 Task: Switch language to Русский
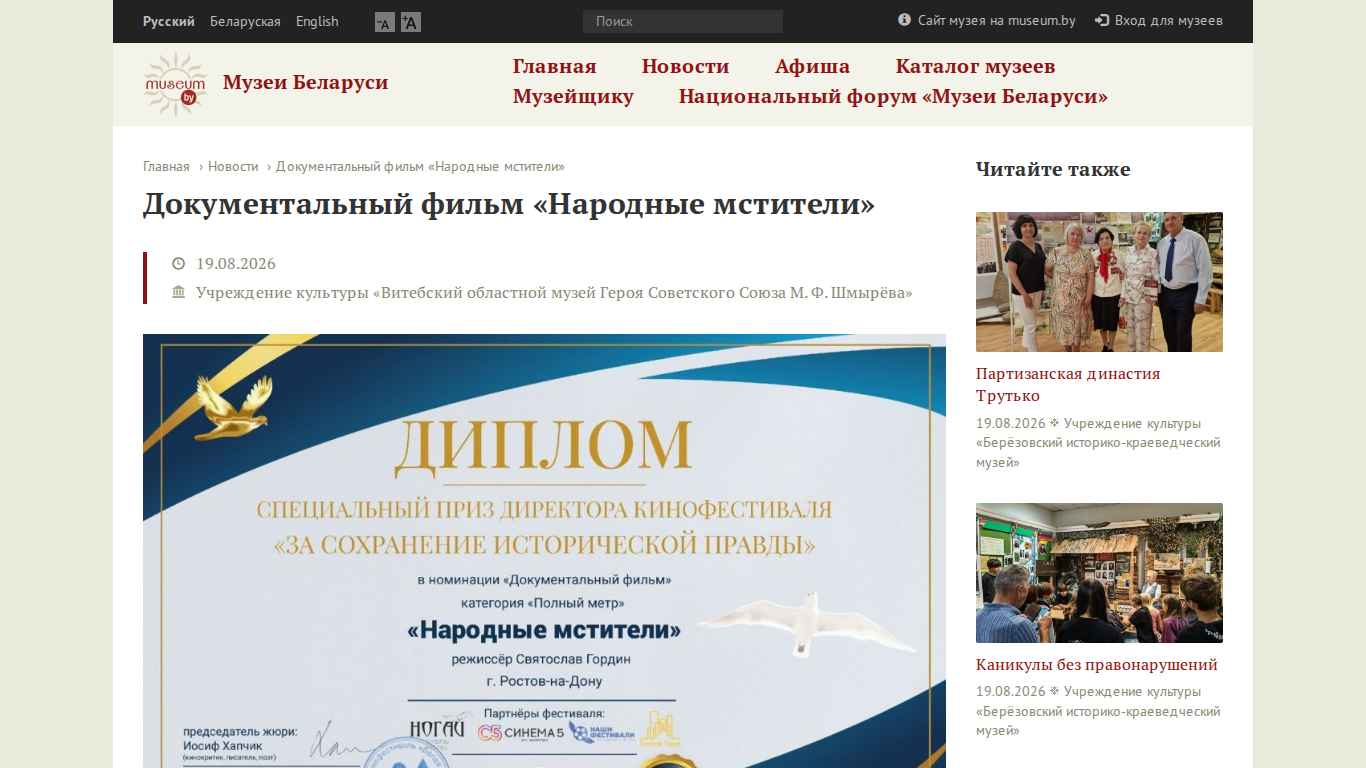coord(169,21)
